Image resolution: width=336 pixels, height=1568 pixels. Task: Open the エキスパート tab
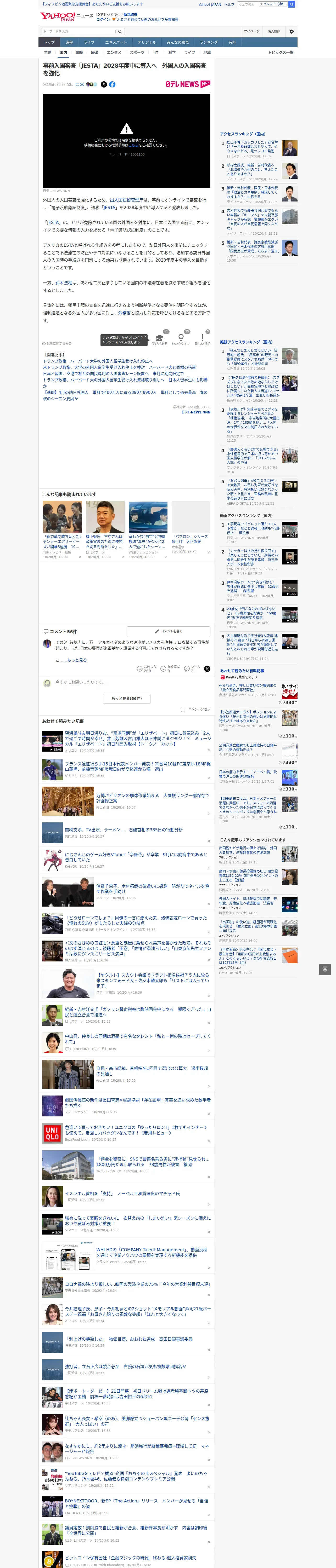click(x=116, y=43)
